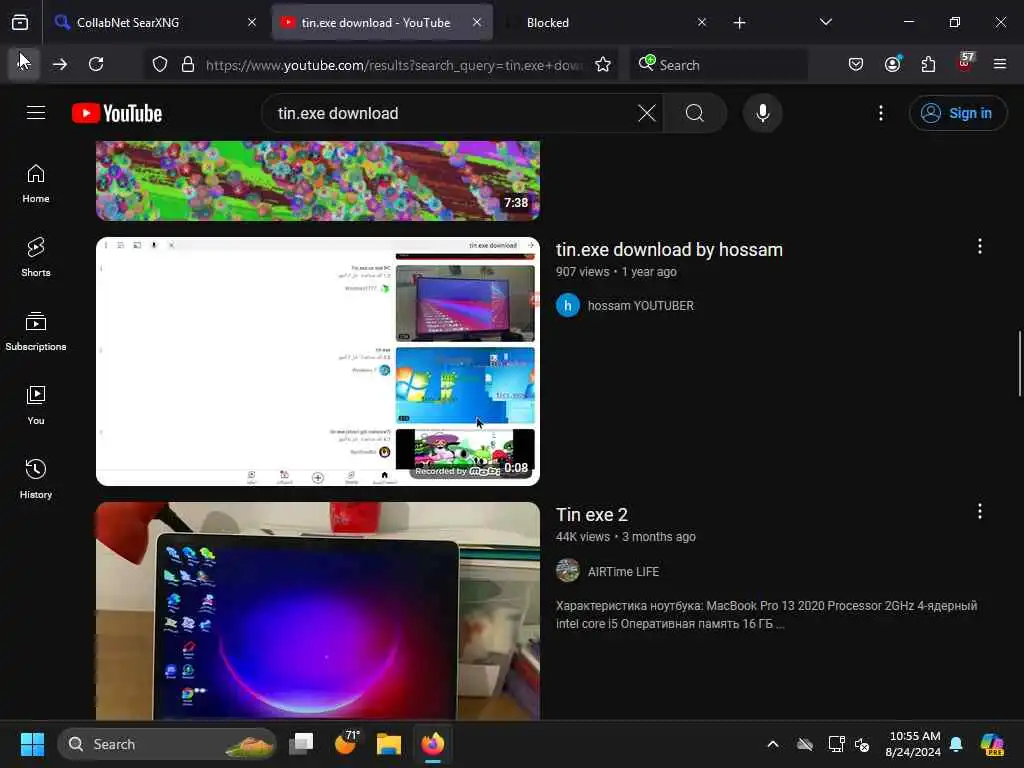This screenshot has height=768, width=1024.
Task: Open the Firefox account menu
Action: point(892,64)
